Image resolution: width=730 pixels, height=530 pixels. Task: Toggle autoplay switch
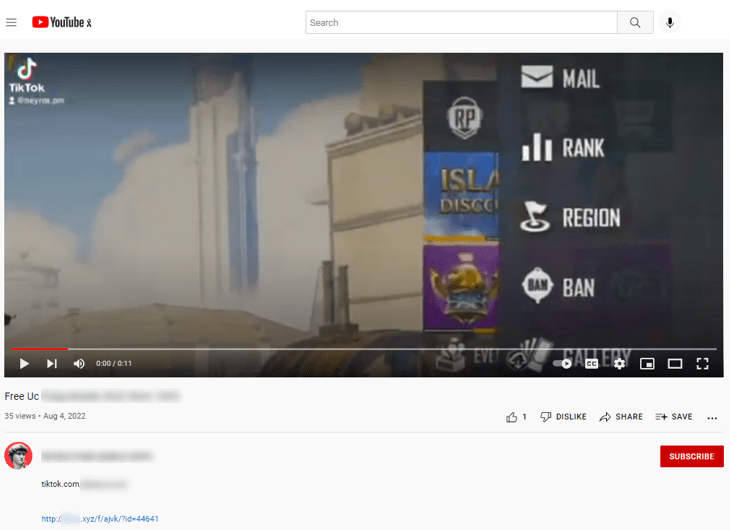pyautogui.click(x=562, y=363)
